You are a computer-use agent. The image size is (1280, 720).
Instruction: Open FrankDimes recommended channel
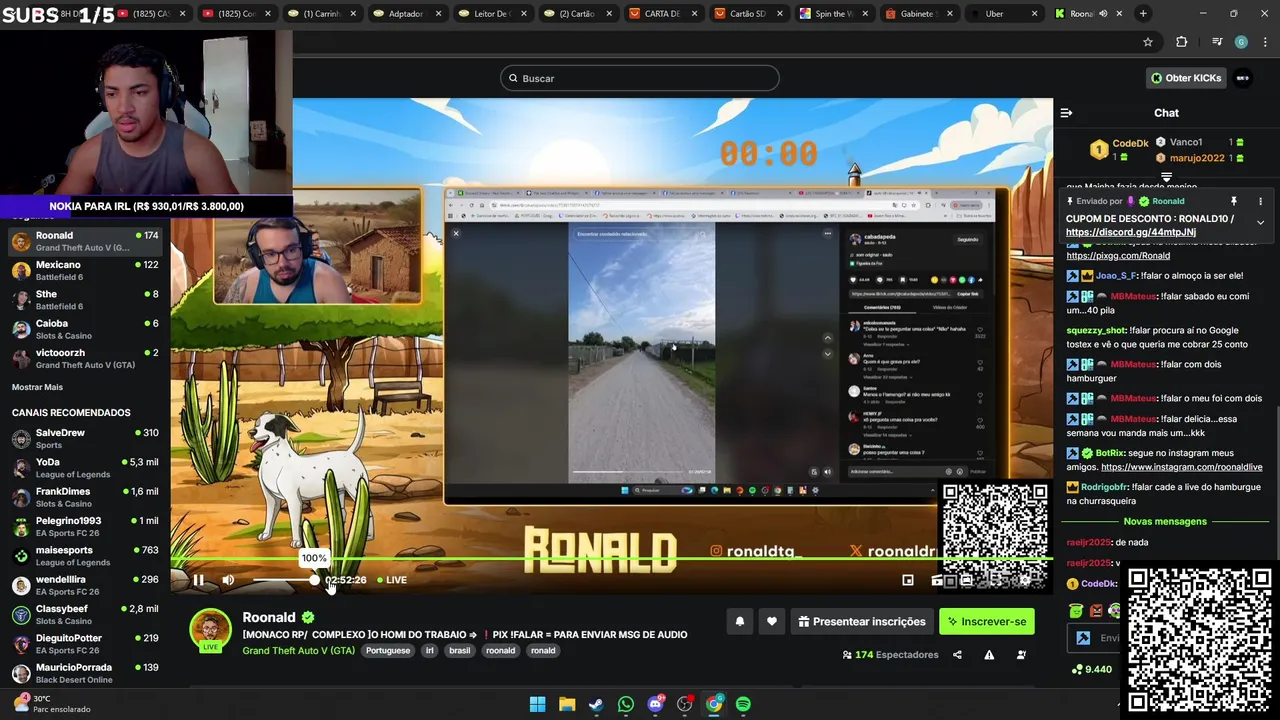coord(85,497)
